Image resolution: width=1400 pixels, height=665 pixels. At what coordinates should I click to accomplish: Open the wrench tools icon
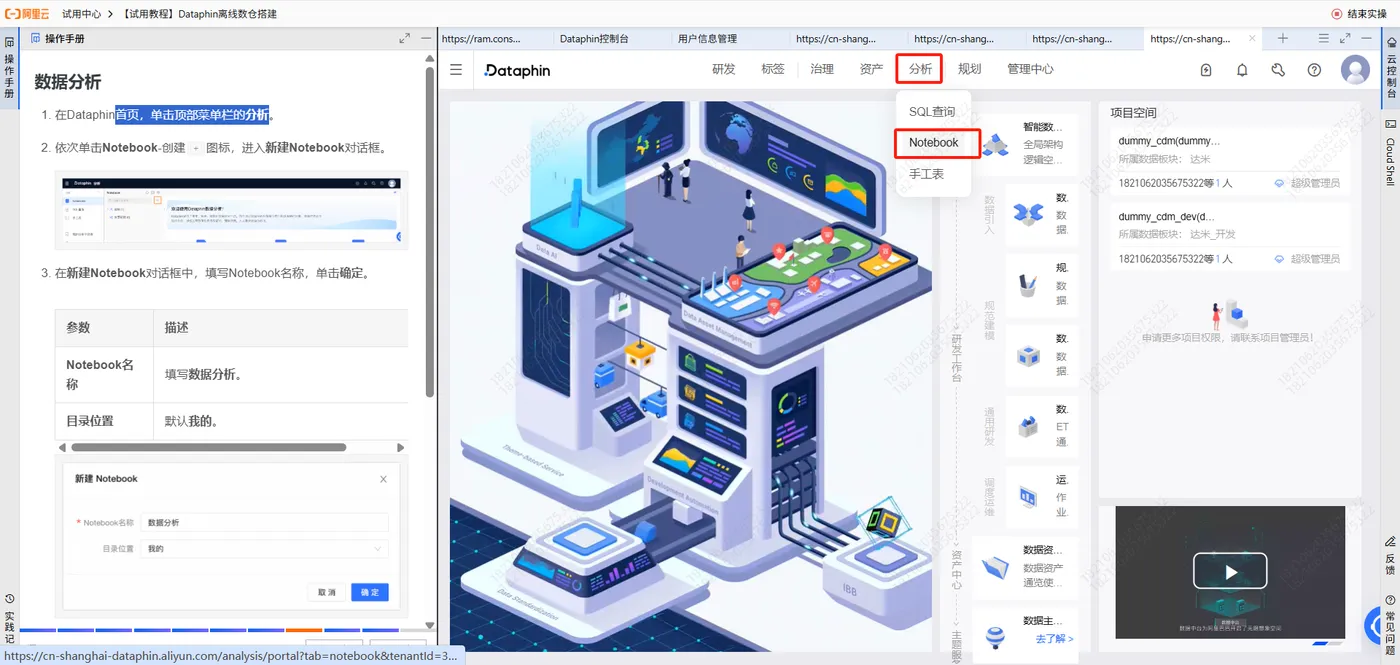coord(1278,70)
